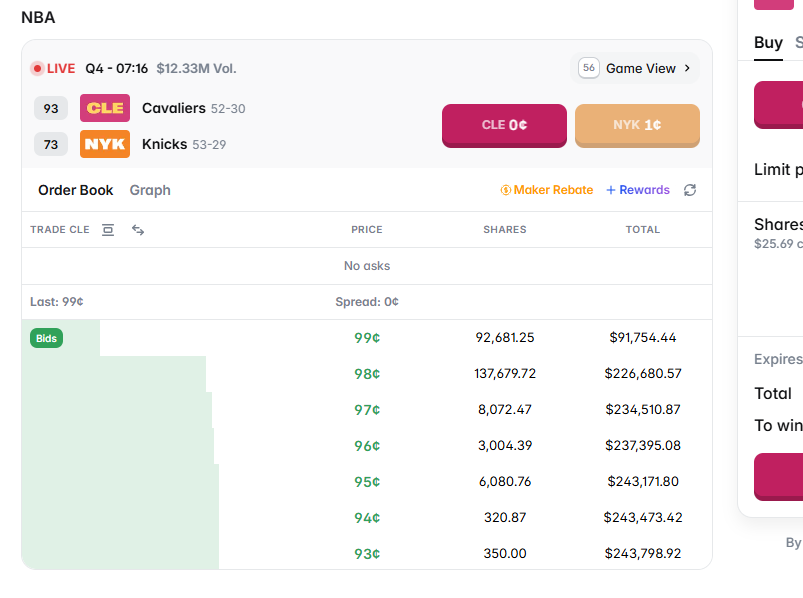Click the CLE 0¢ buy button
The height and width of the screenshot is (598, 803).
(x=504, y=125)
